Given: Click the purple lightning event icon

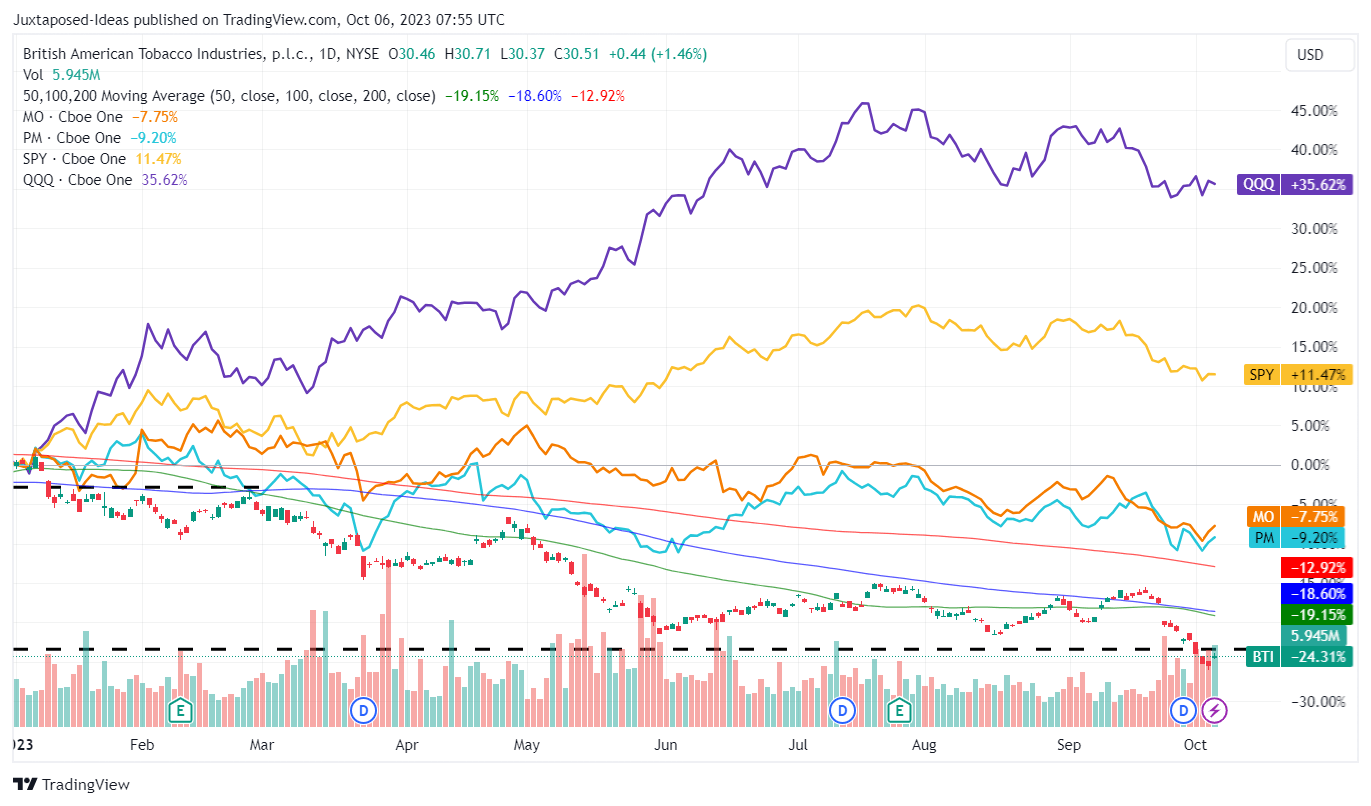Looking at the screenshot, I should pyautogui.click(x=1214, y=711).
